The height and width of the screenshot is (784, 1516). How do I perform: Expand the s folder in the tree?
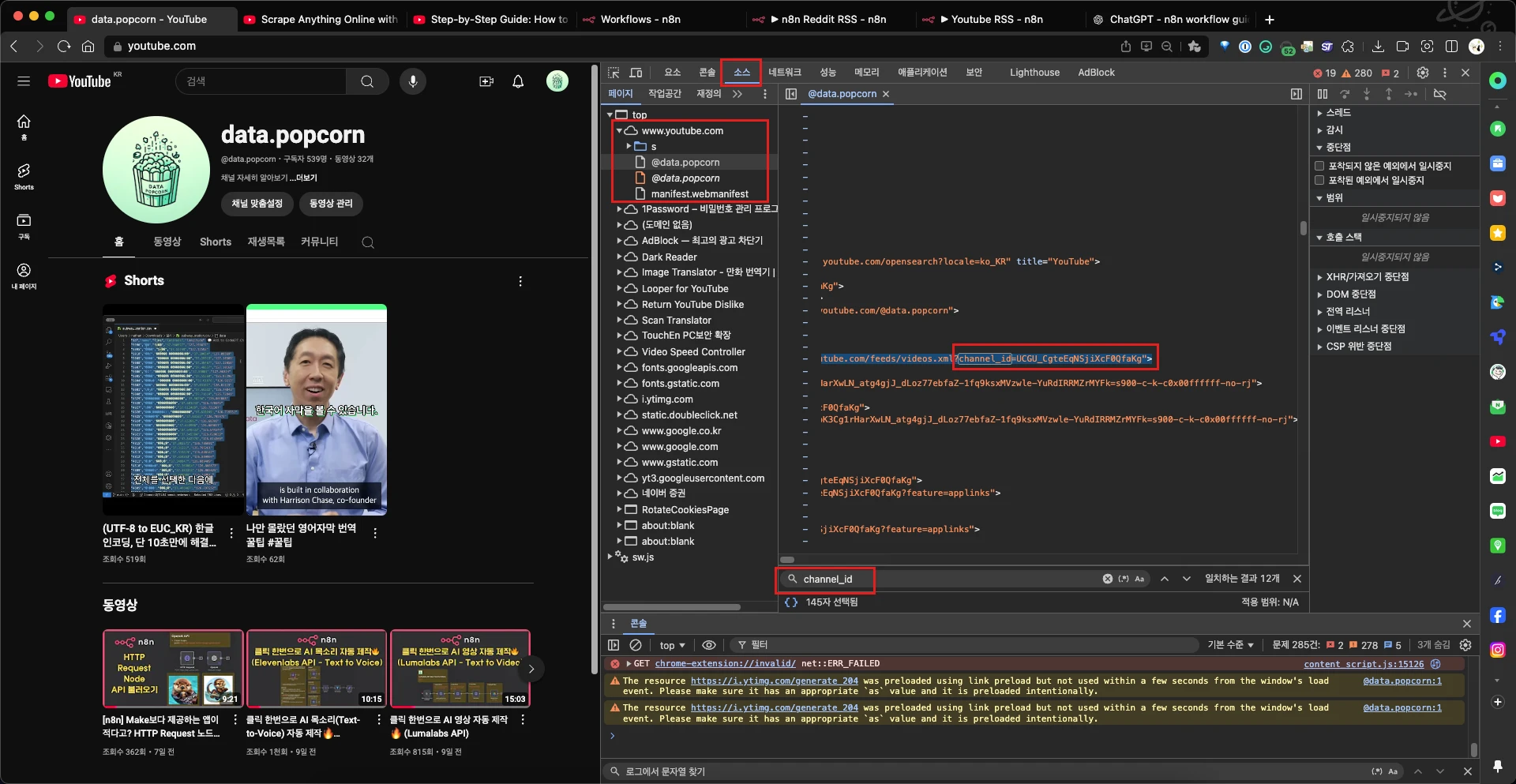(629, 146)
